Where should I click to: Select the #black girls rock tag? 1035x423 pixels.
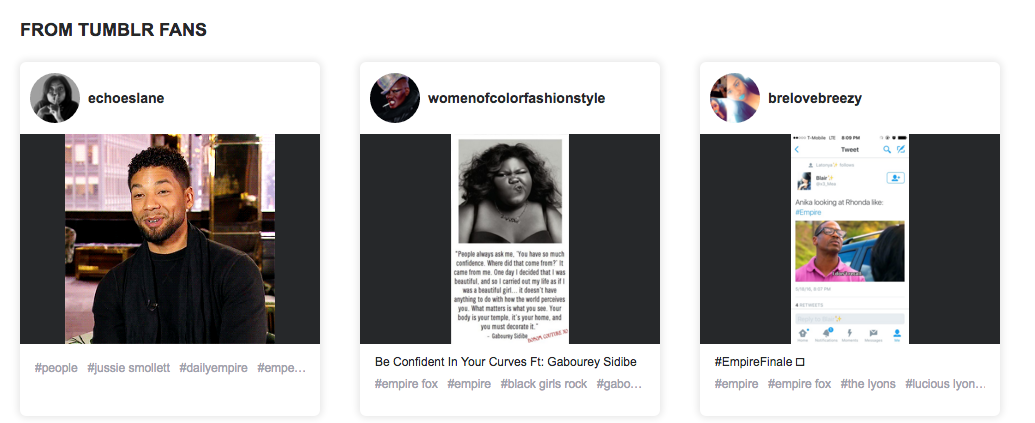543,383
